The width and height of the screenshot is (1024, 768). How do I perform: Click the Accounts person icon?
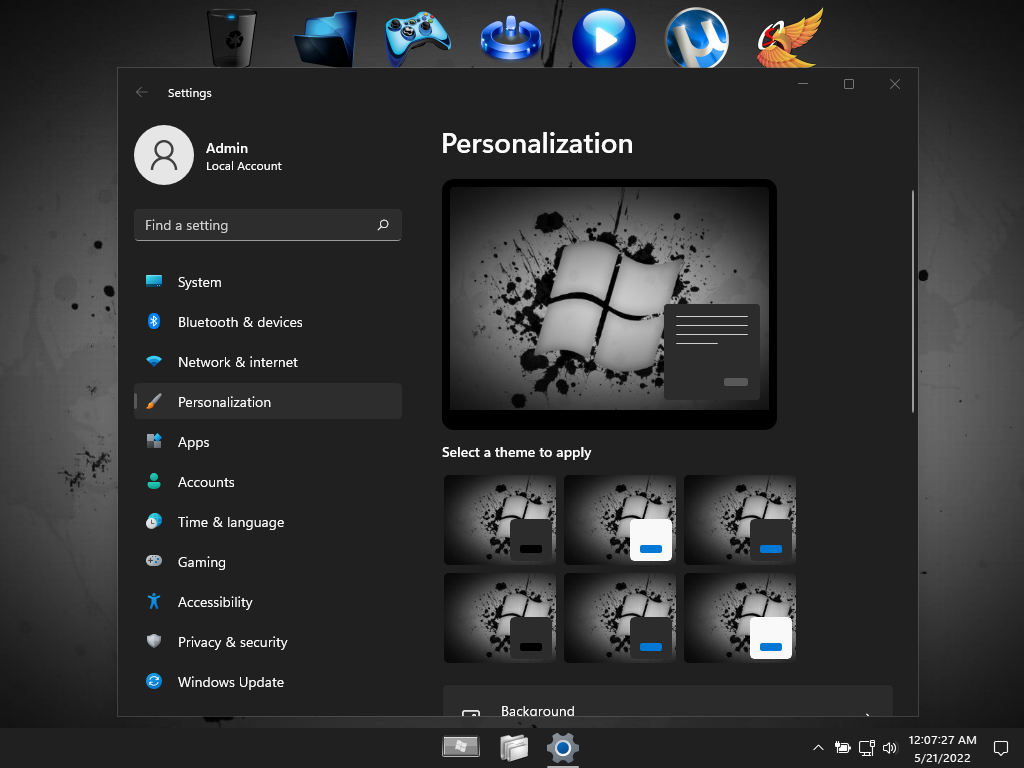click(154, 481)
